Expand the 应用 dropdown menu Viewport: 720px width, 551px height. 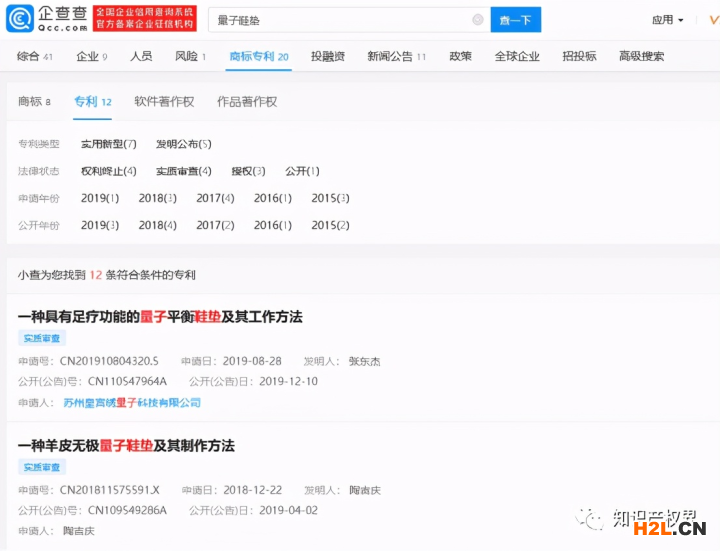(x=667, y=20)
